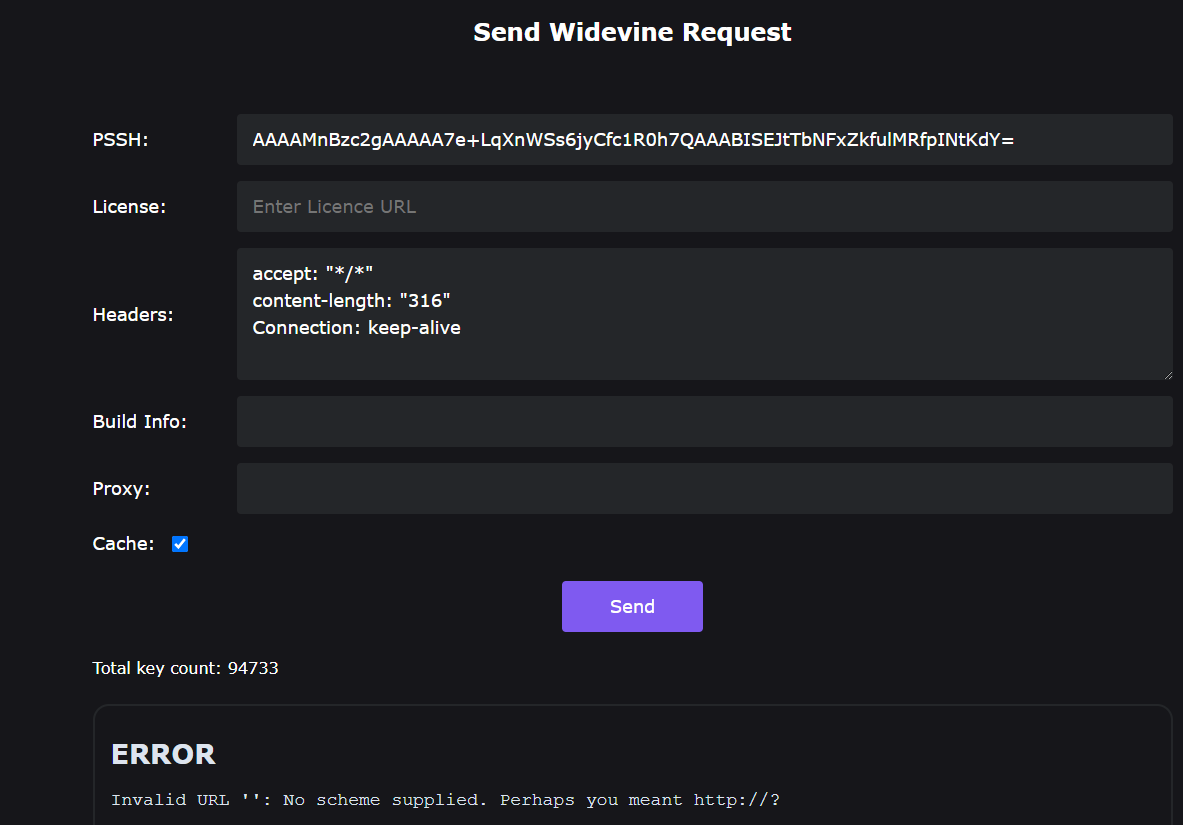Click the License label
The width and height of the screenshot is (1183, 825).
pos(129,207)
